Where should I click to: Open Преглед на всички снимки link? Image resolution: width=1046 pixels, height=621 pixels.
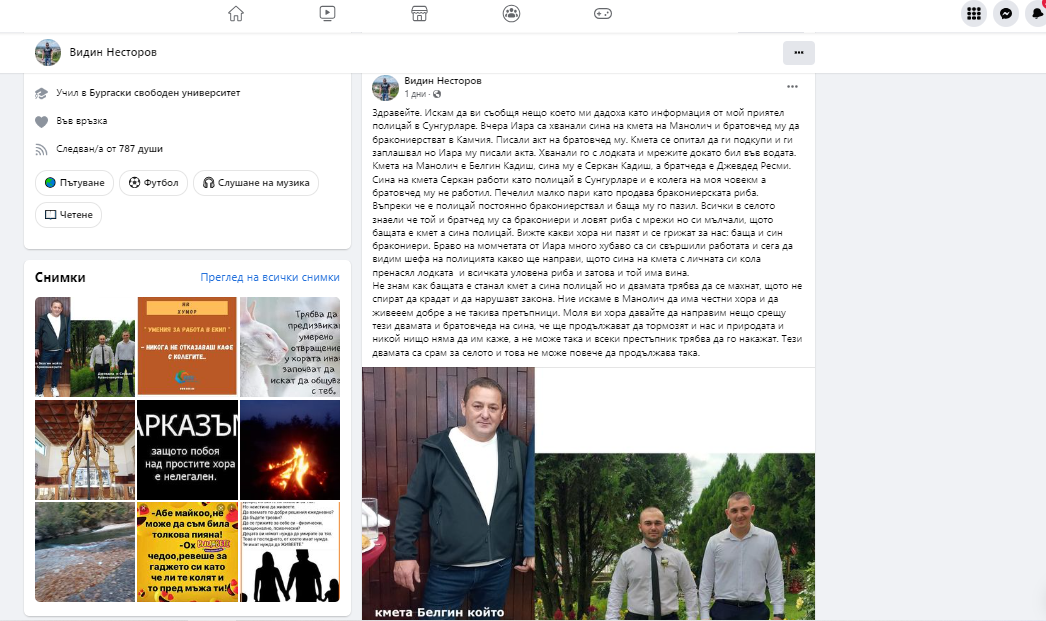tap(270, 277)
